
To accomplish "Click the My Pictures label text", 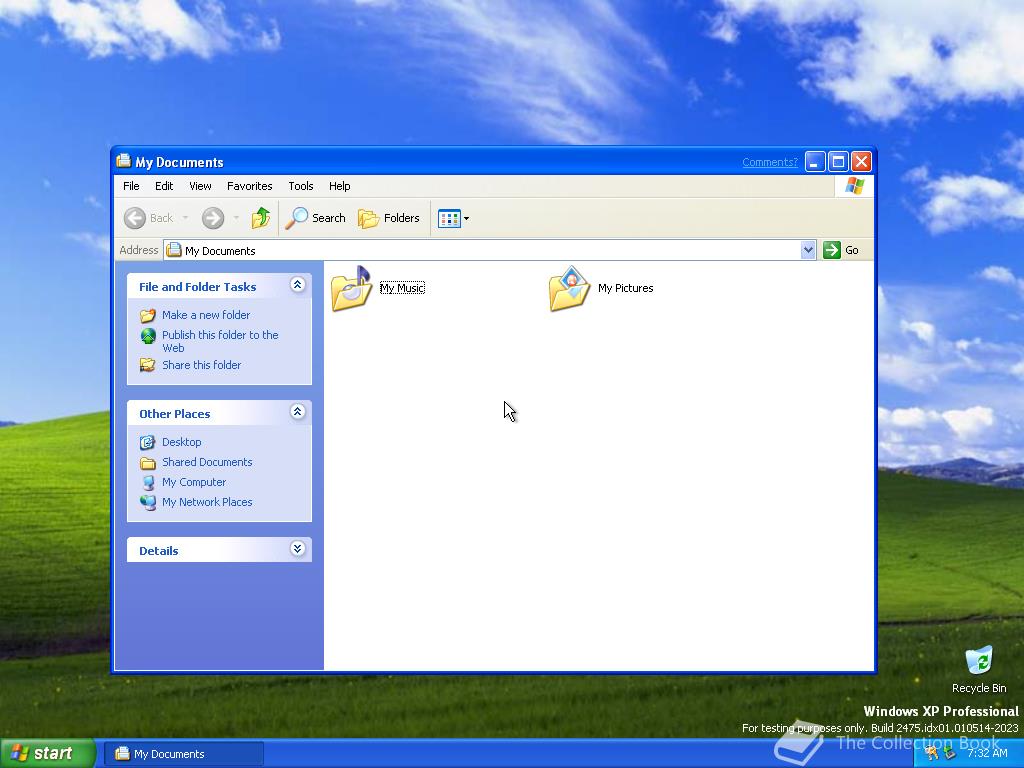I will coord(626,288).
